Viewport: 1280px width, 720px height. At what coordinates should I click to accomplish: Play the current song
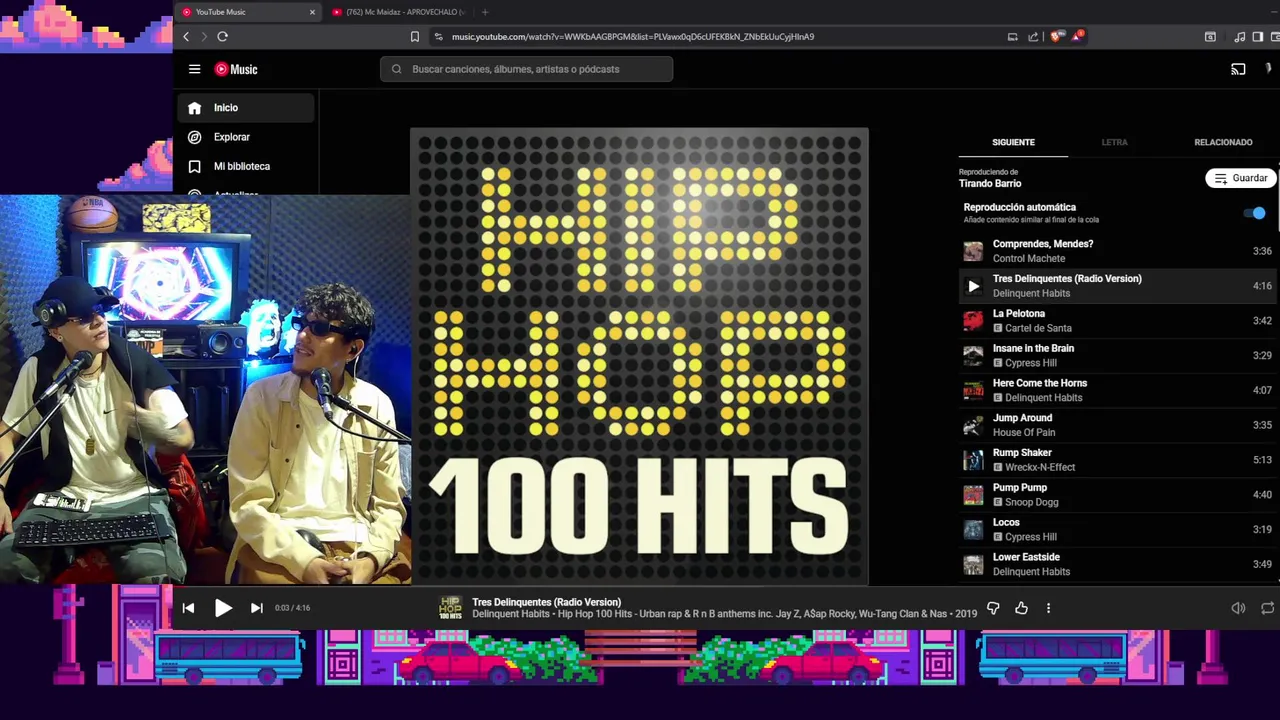[x=223, y=608]
